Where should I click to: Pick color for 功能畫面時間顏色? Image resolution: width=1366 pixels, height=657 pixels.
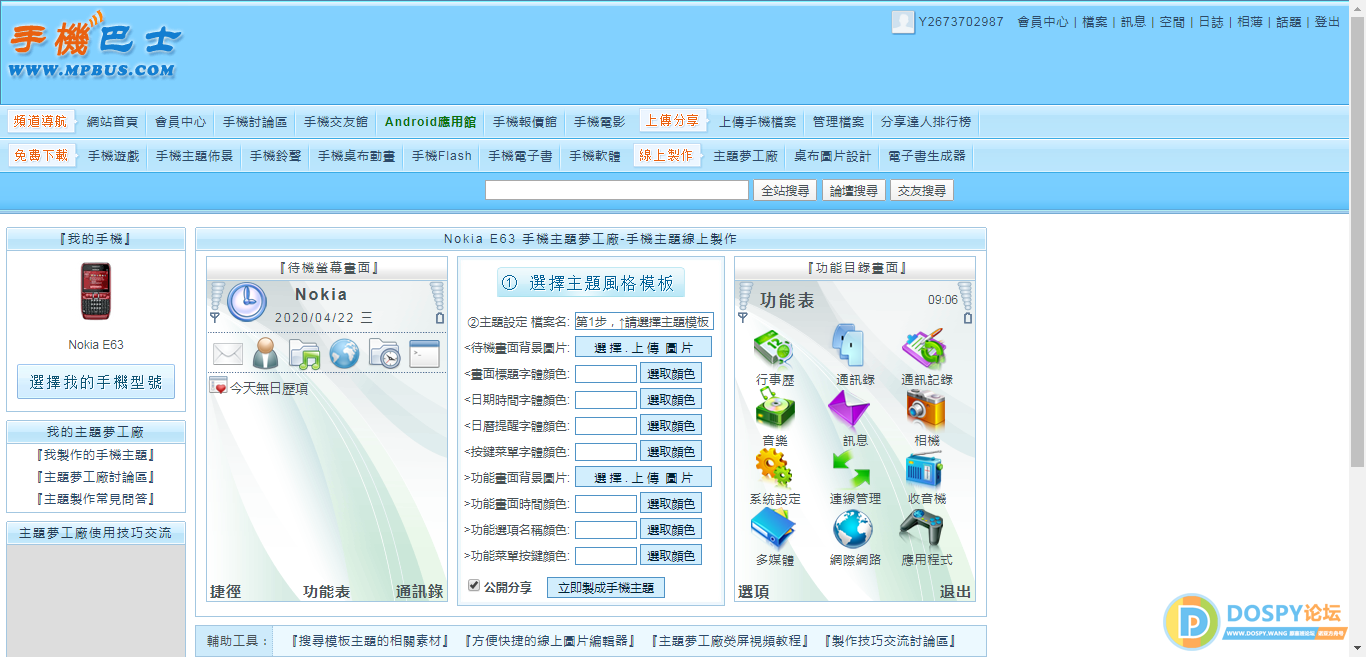671,503
